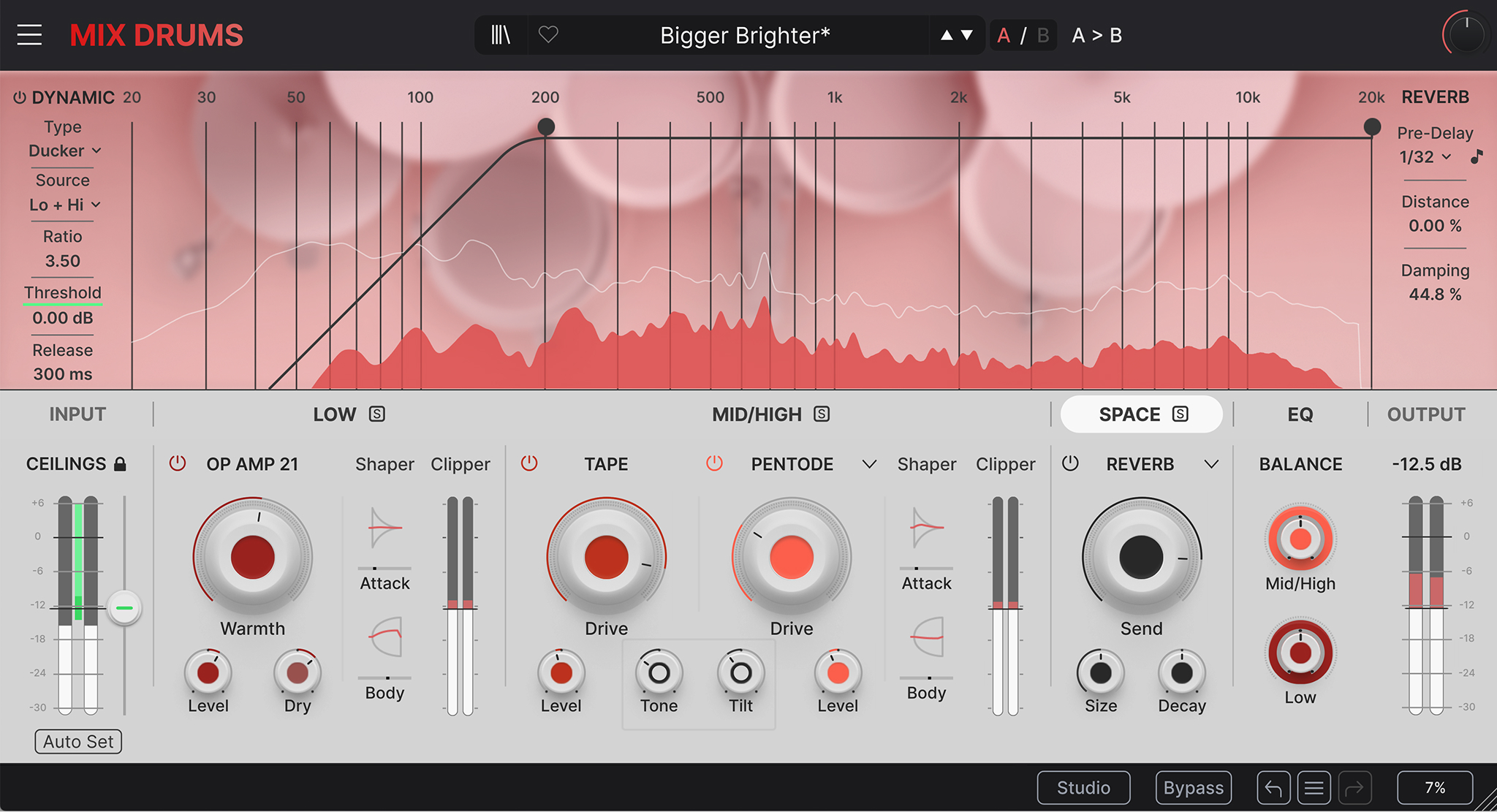
Task: Toggle the REVERB power switch
Action: pyautogui.click(x=1070, y=463)
